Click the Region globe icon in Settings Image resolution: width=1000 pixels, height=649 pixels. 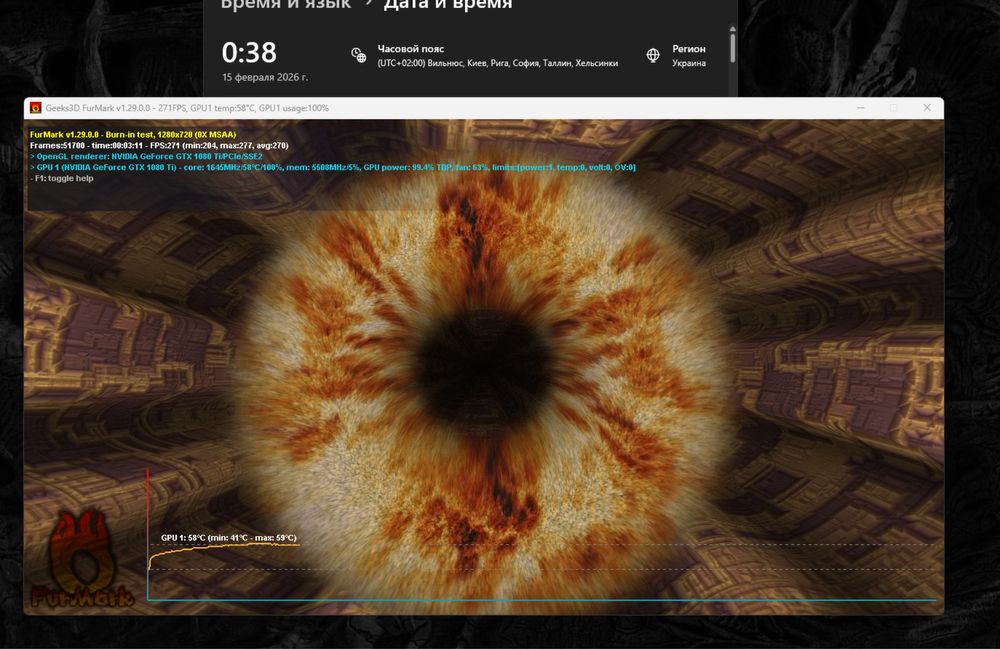coord(653,55)
